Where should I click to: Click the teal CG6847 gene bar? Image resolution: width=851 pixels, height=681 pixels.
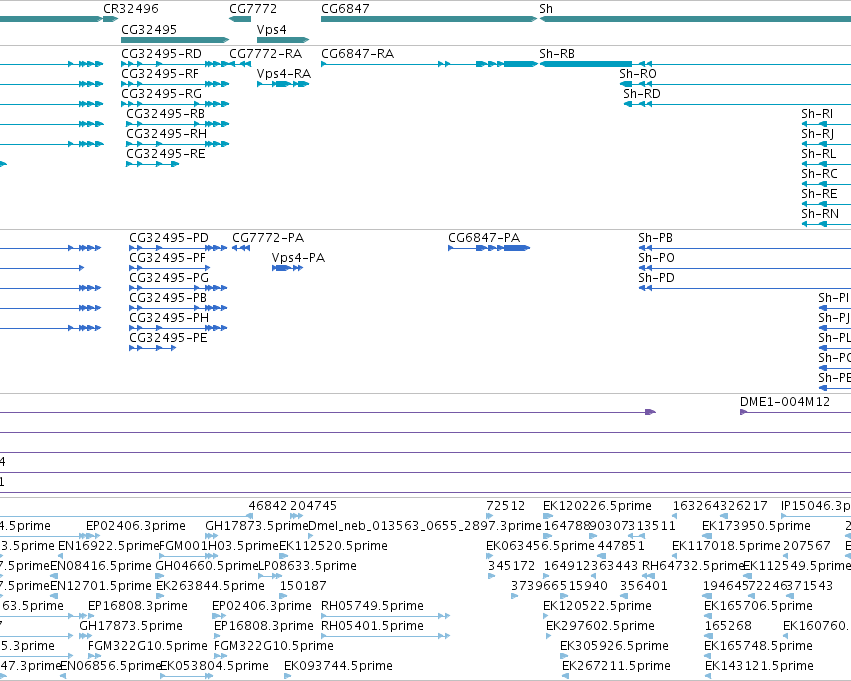click(429, 19)
